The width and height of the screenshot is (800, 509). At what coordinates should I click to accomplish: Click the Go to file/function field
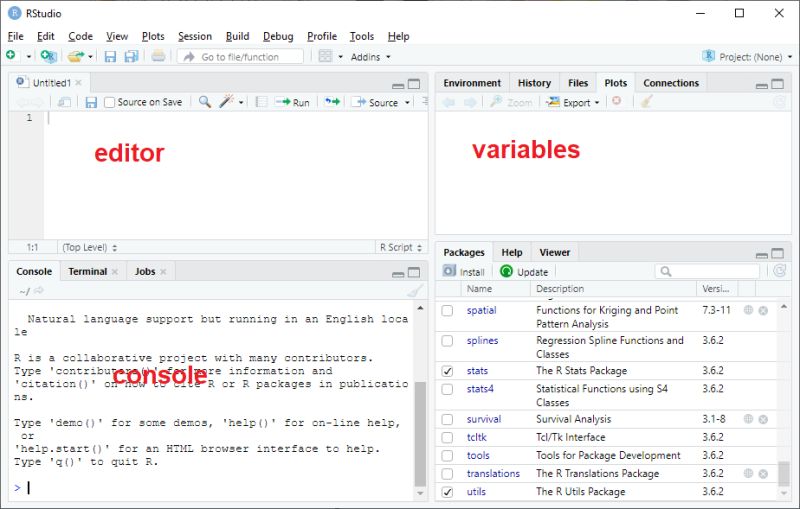[240, 57]
